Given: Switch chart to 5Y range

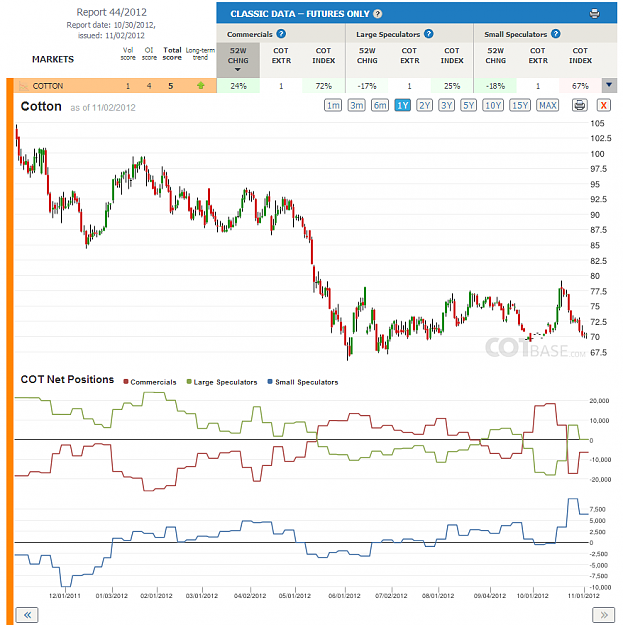Looking at the screenshot, I should coord(468,105).
